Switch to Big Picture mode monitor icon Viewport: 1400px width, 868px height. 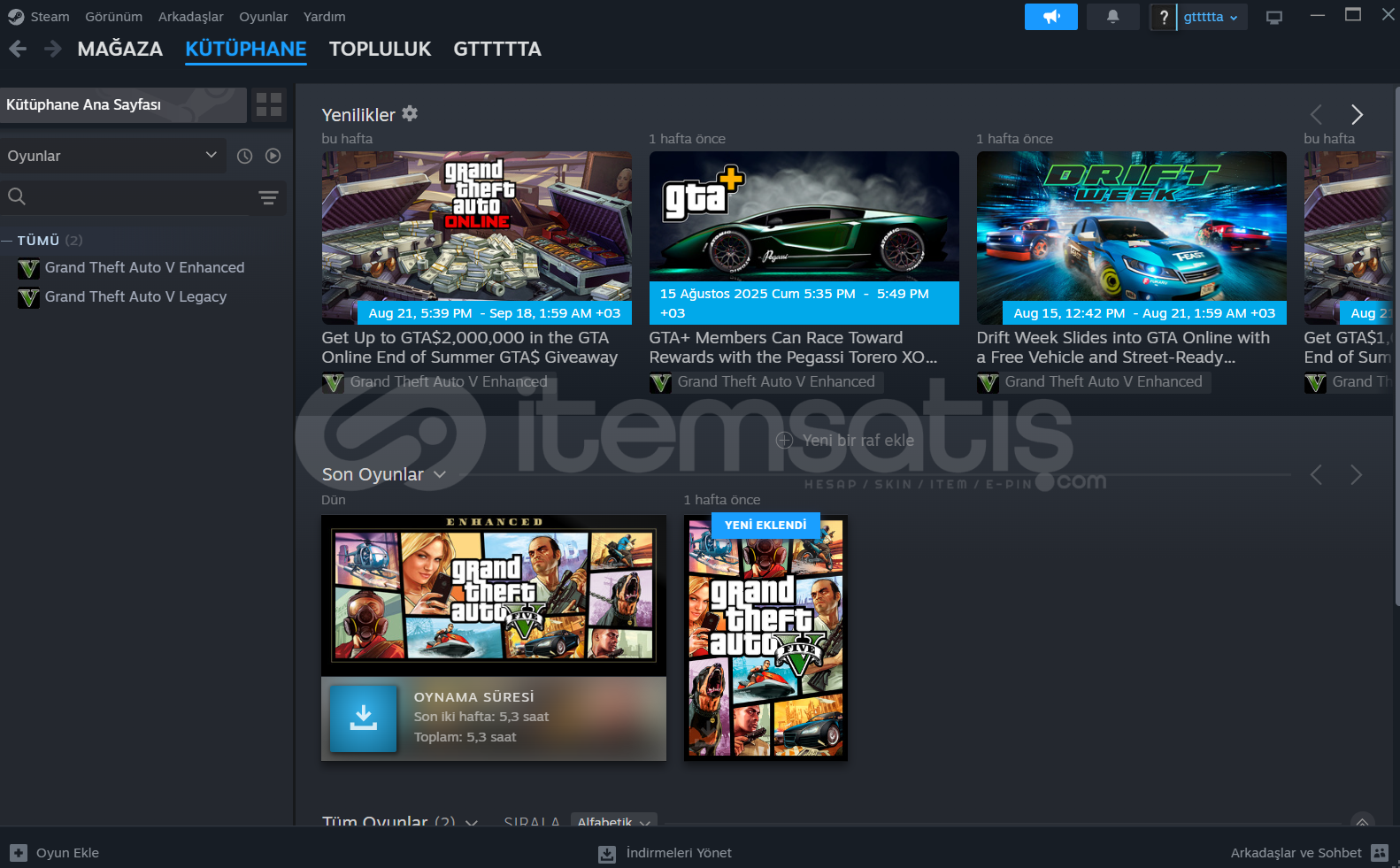click(1273, 18)
